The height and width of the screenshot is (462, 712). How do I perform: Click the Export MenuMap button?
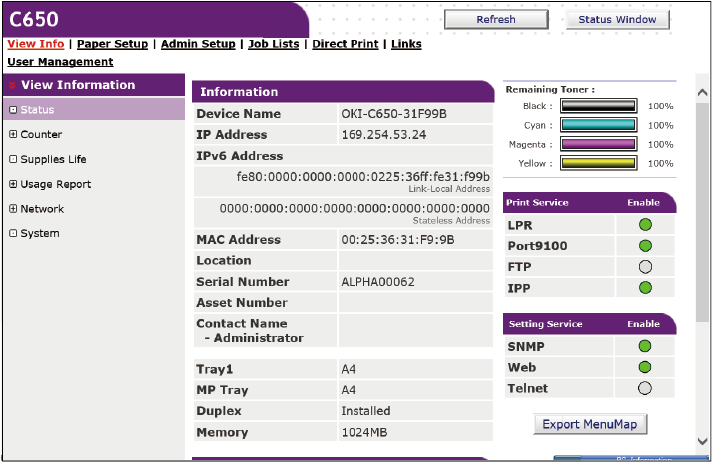[590, 424]
